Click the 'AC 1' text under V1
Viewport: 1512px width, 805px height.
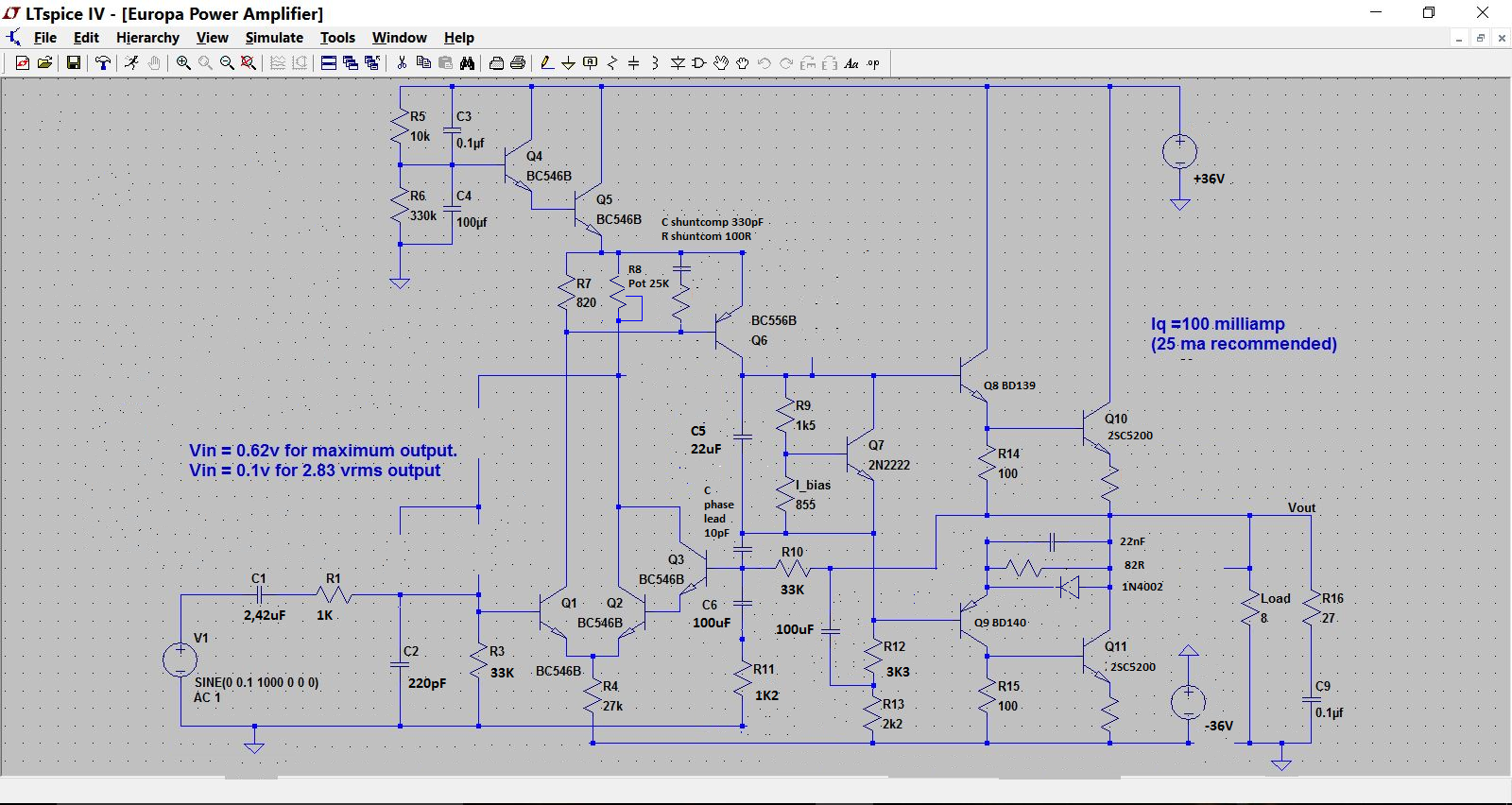(207, 697)
